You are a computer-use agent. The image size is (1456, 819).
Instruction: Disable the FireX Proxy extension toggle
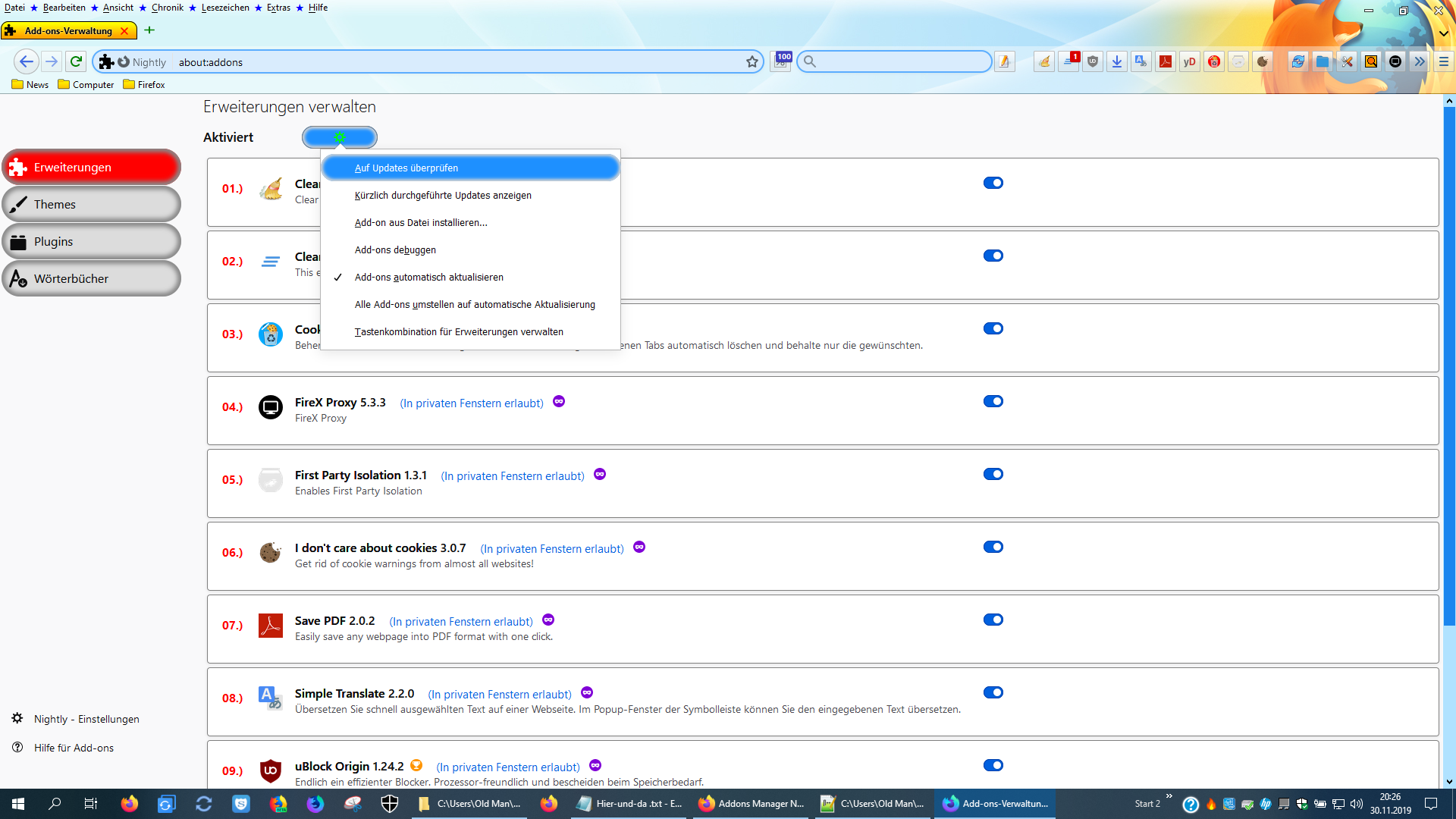coord(993,401)
